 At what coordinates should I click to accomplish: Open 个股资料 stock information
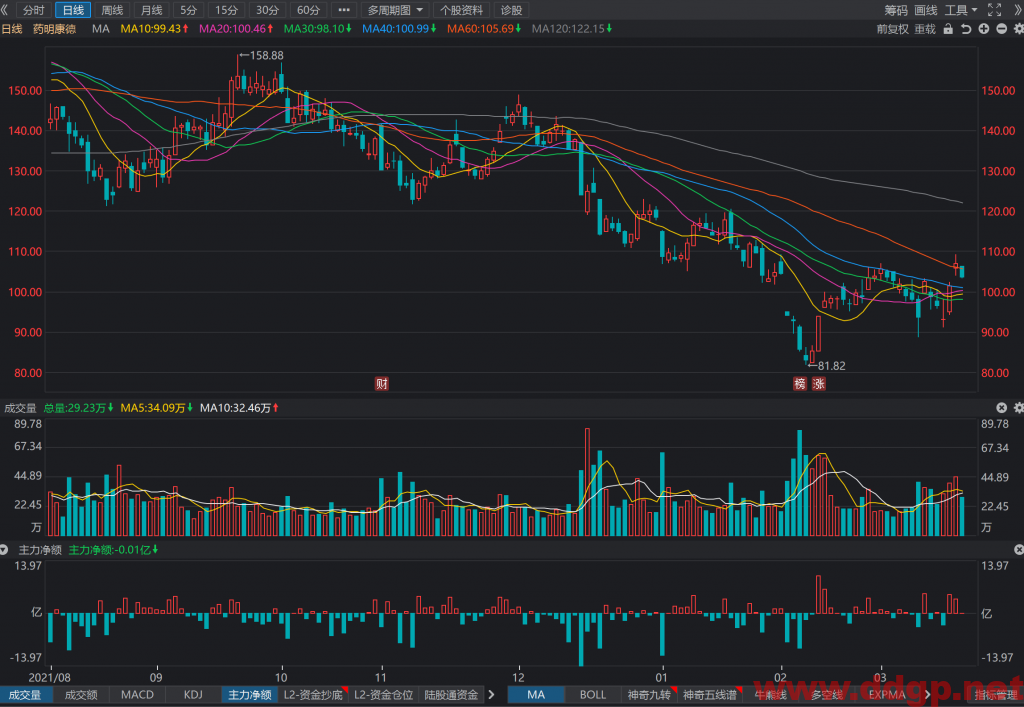(461, 10)
